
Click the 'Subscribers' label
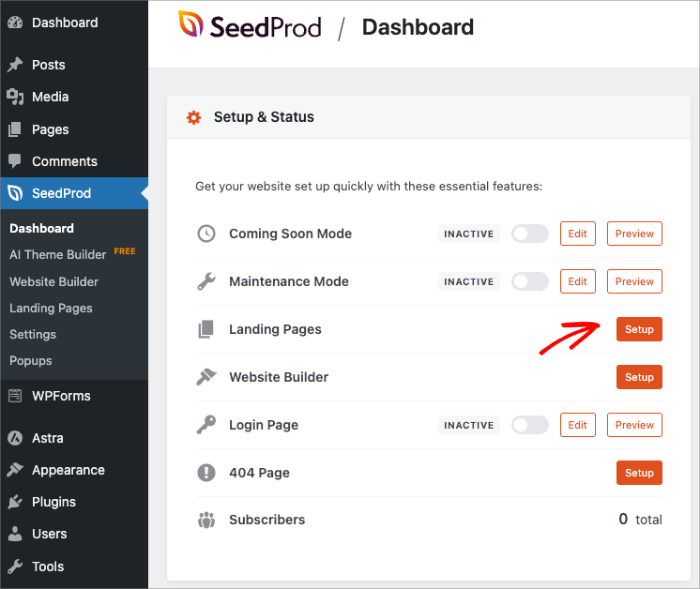tap(267, 520)
